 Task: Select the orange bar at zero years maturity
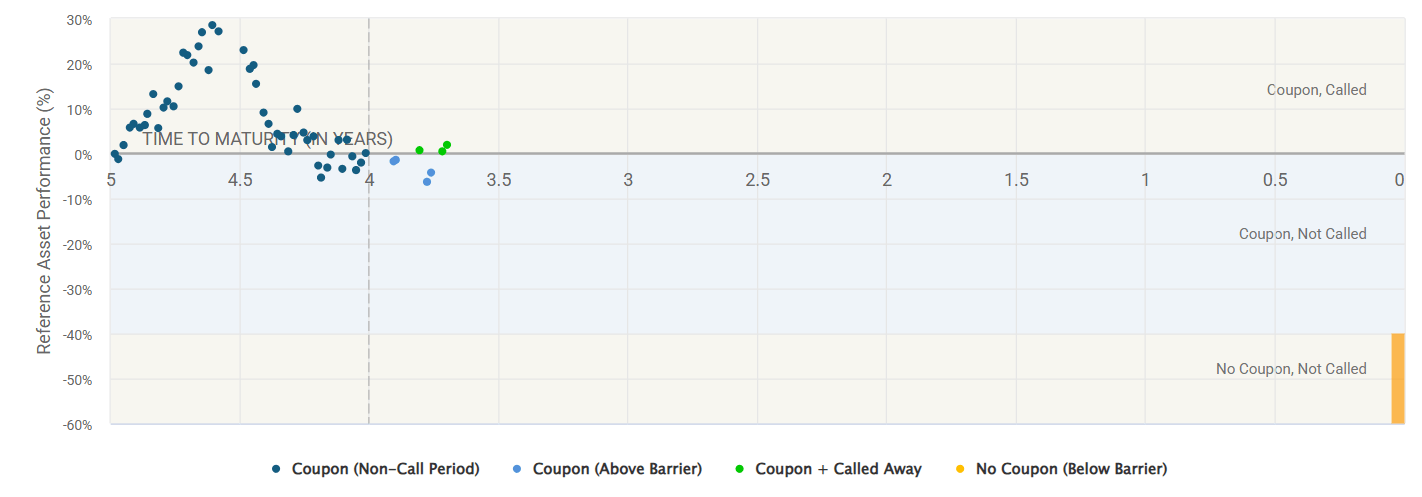pyautogui.click(x=1398, y=378)
